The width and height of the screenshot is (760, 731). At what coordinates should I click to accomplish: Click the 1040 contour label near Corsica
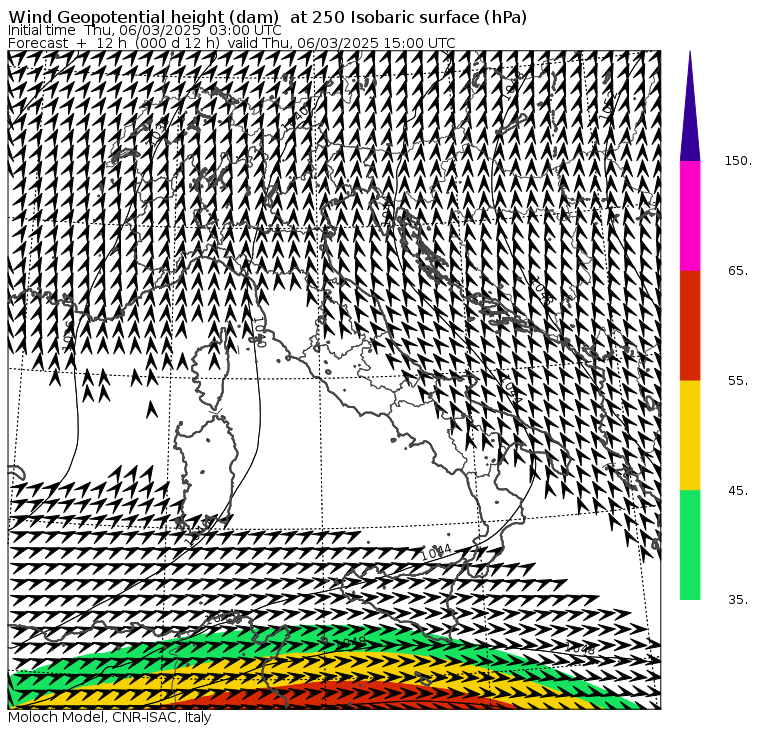pyautogui.click(x=259, y=333)
